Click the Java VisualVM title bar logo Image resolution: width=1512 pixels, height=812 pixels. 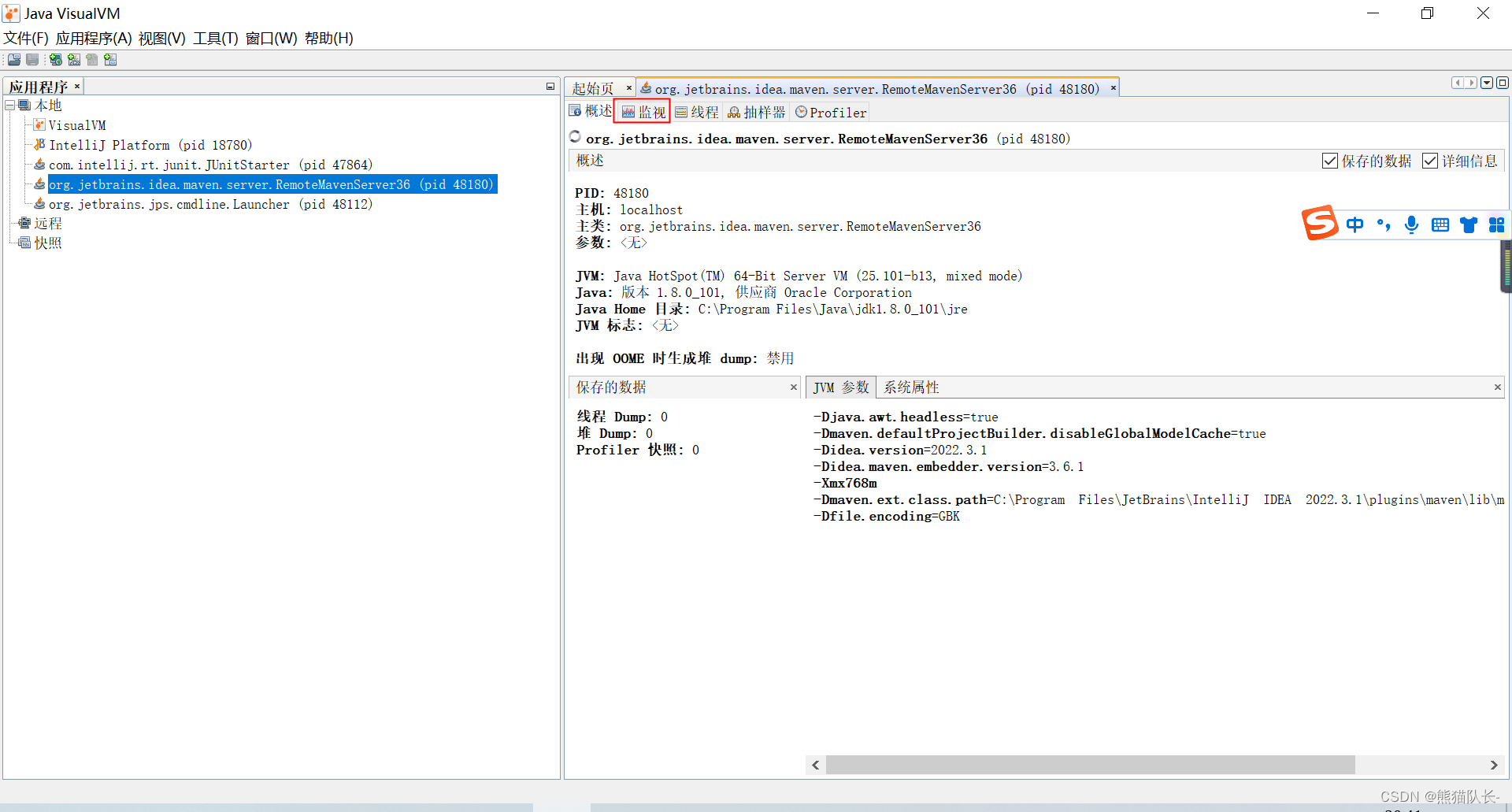[11, 13]
